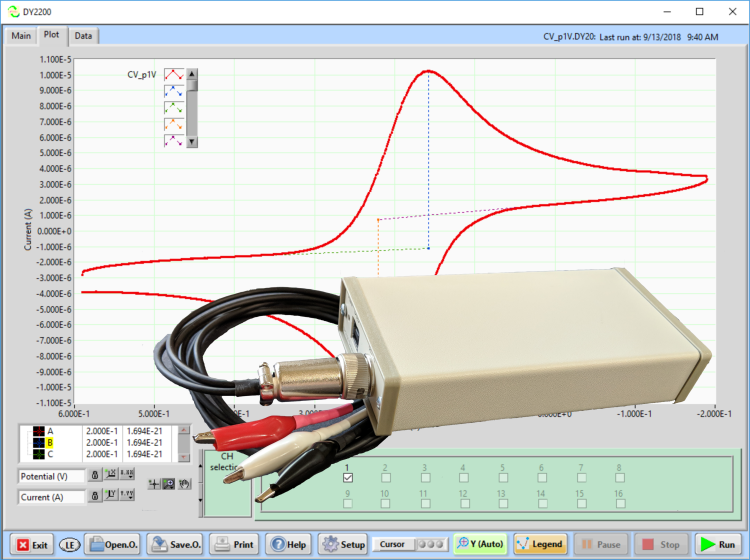The image size is (750, 560).
Task: Toggle the Potential axis lock icon
Action: [x=94, y=476]
